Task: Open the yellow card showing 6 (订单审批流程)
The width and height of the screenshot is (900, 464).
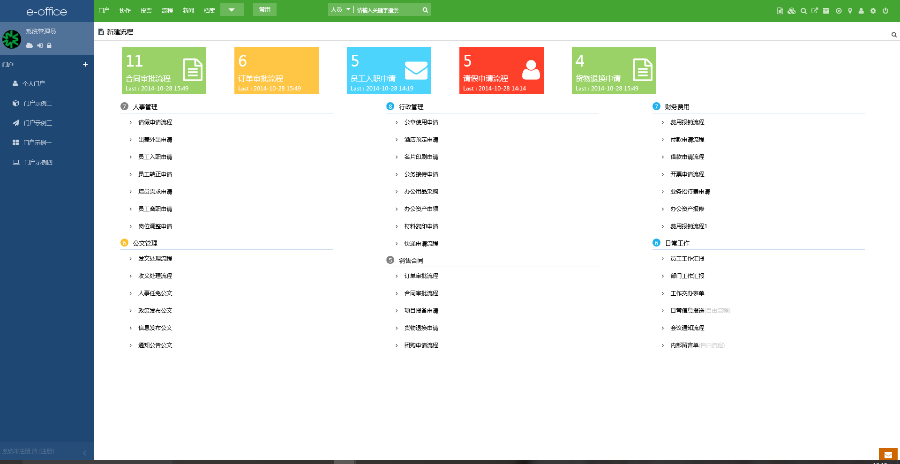Action: 276,70
